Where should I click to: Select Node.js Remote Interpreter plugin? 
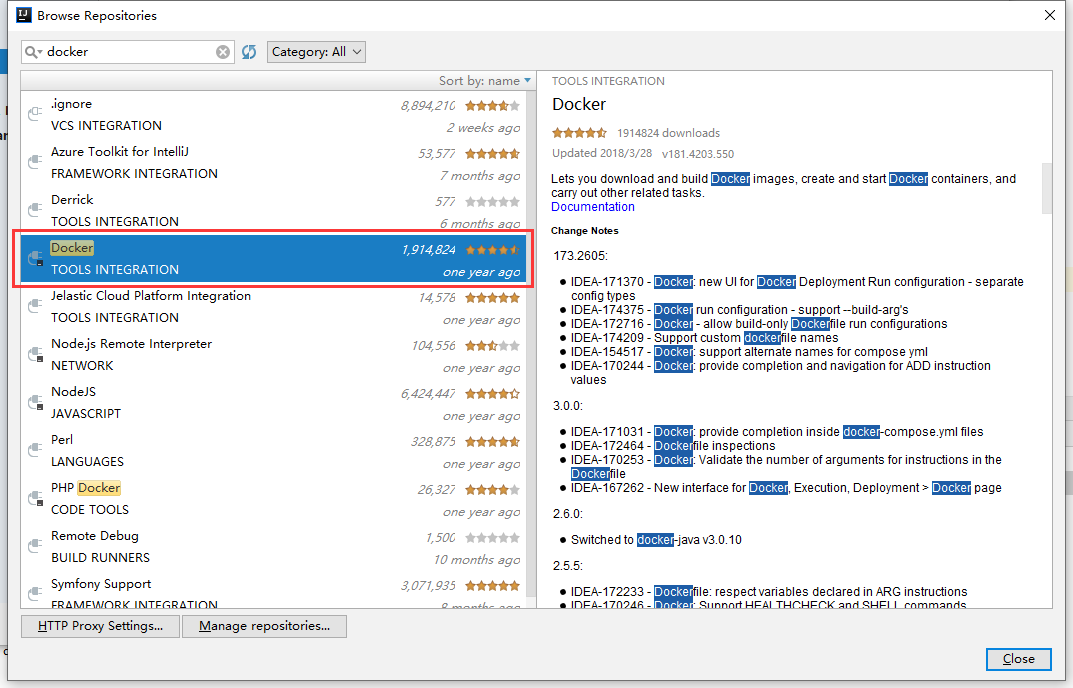tap(274, 354)
